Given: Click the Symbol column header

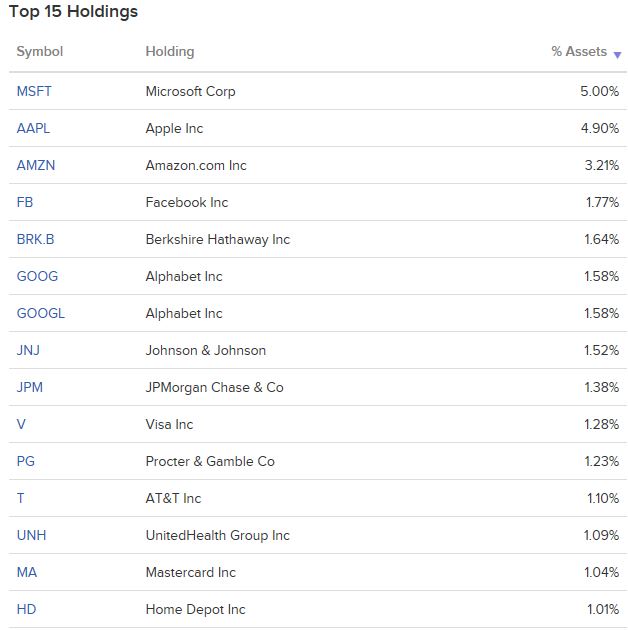Looking at the screenshot, I should 40,51.
